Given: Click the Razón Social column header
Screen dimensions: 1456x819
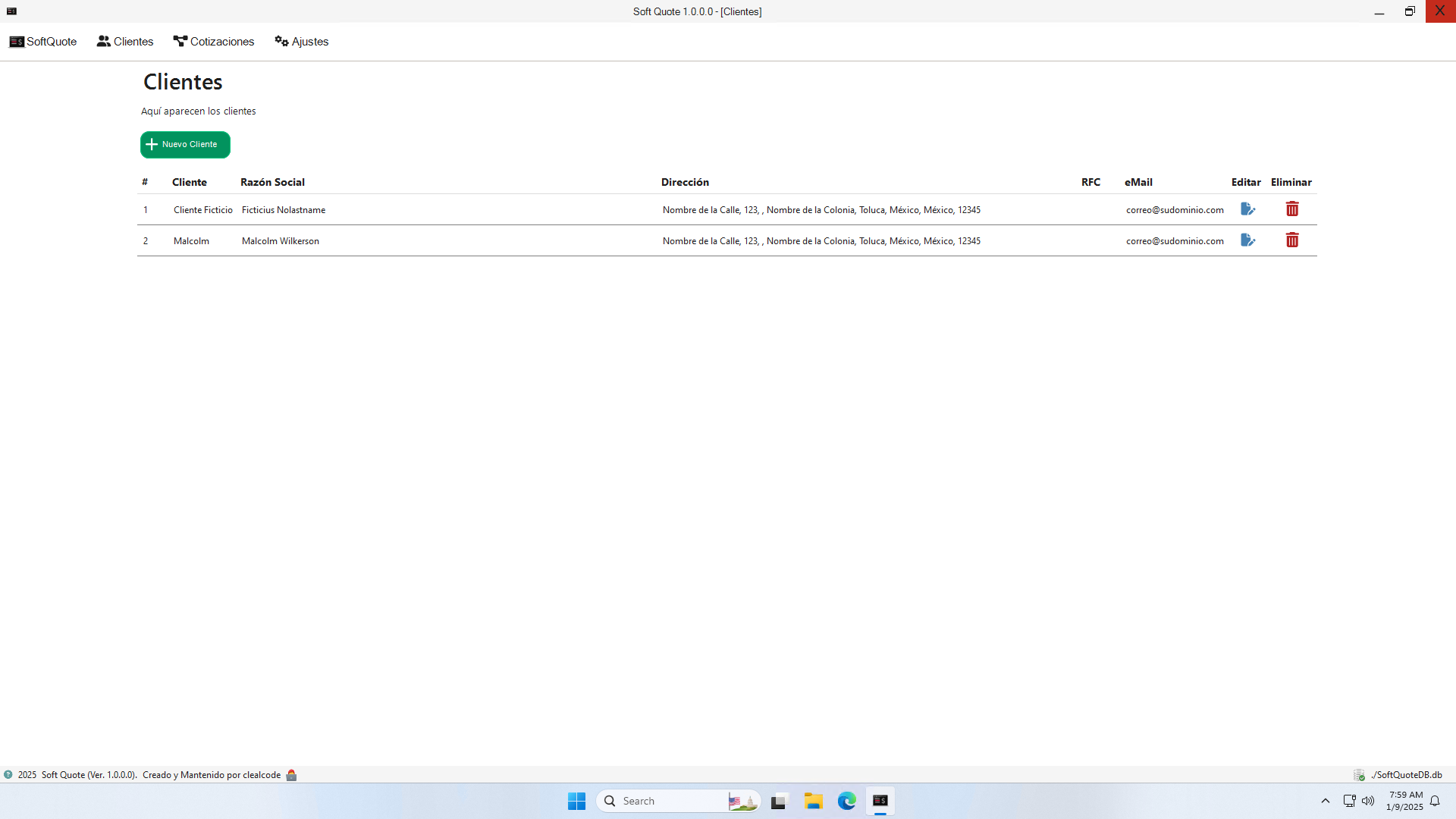Looking at the screenshot, I should click(x=272, y=182).
